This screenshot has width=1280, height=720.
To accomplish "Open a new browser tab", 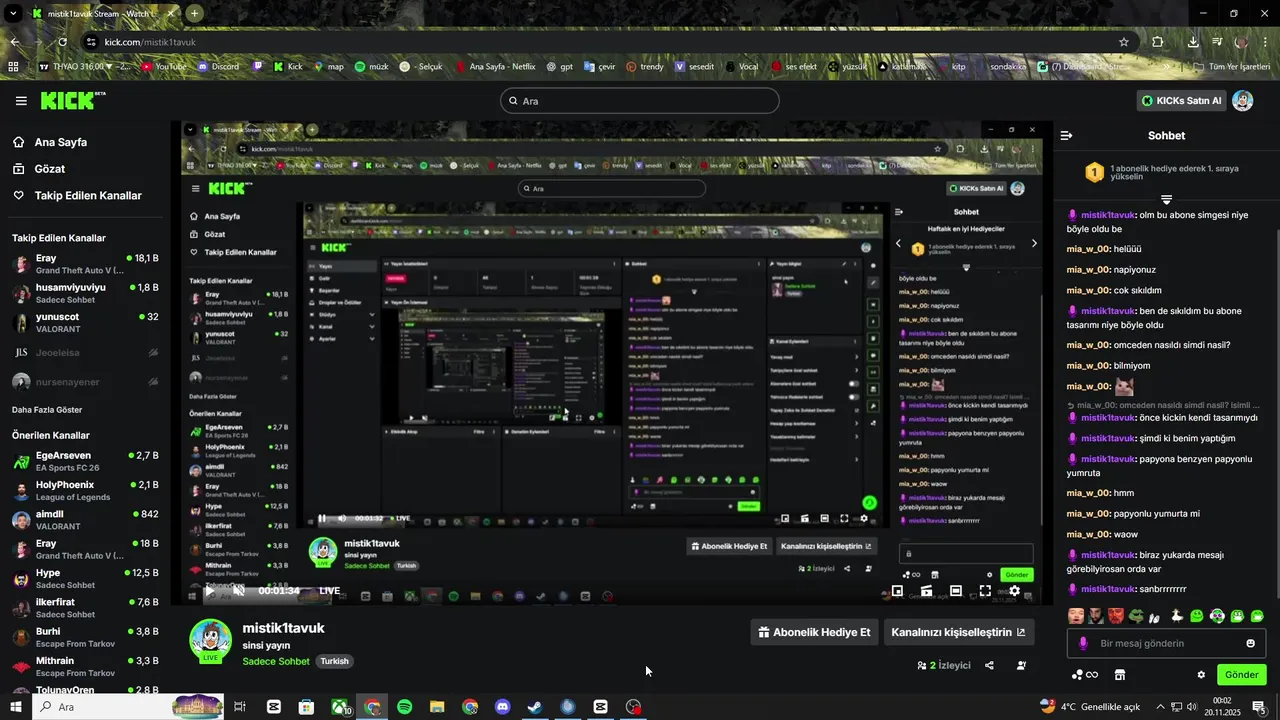I will pyautogui.click(x=194, y=14).
